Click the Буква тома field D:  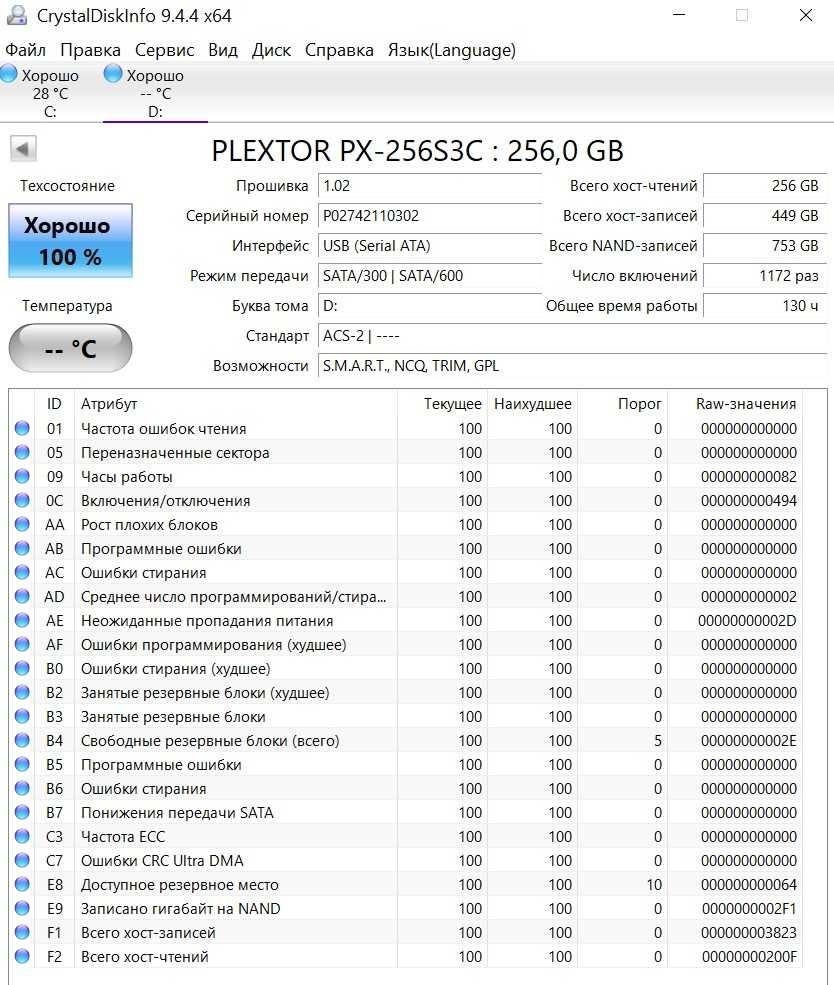point(430,306)
